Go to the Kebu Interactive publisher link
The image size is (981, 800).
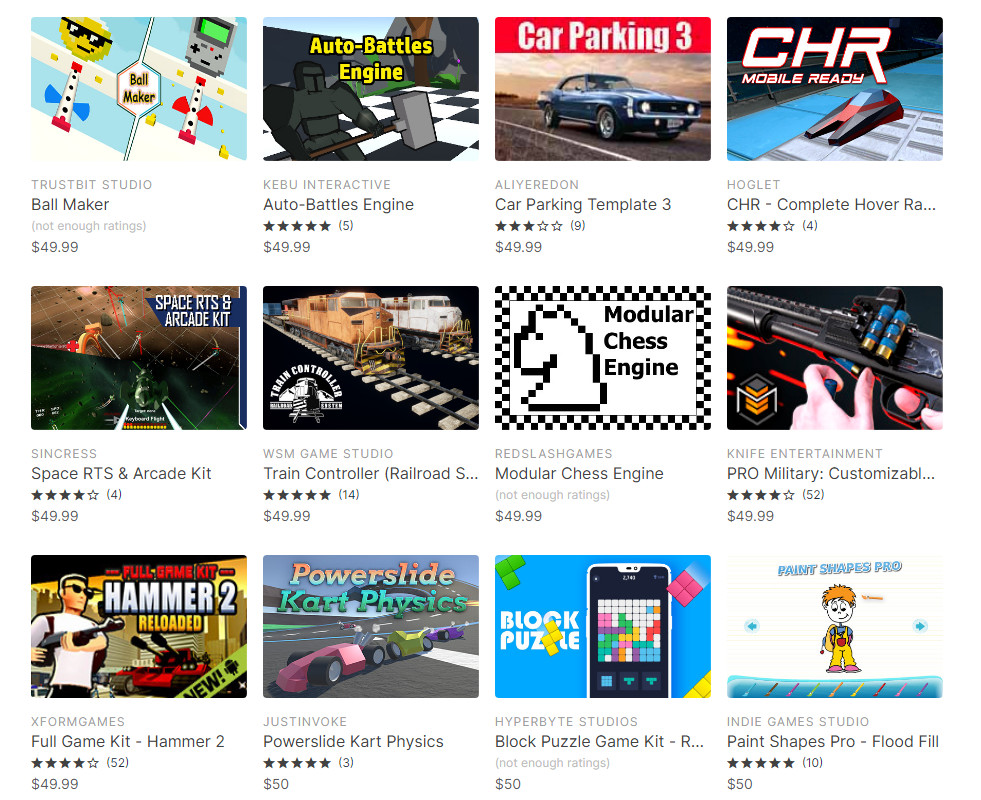tap(327, 185)
